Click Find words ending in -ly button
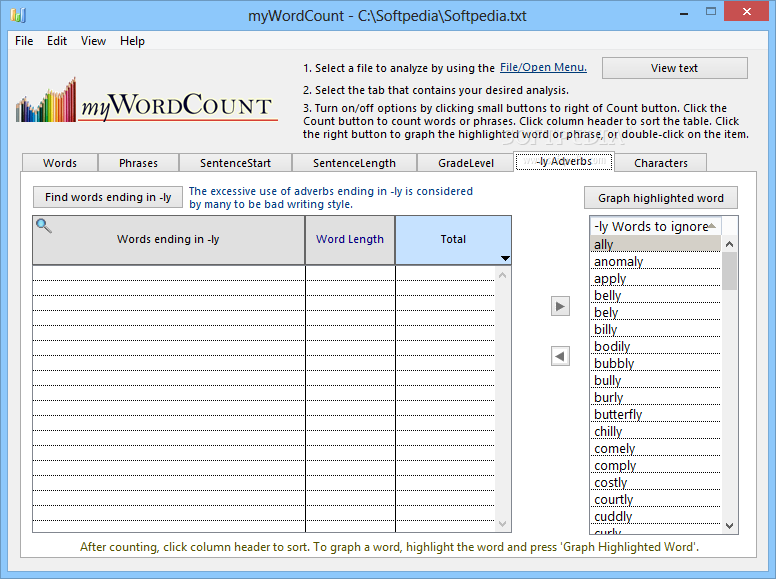The image size is (776, 579). click(108, 197)
